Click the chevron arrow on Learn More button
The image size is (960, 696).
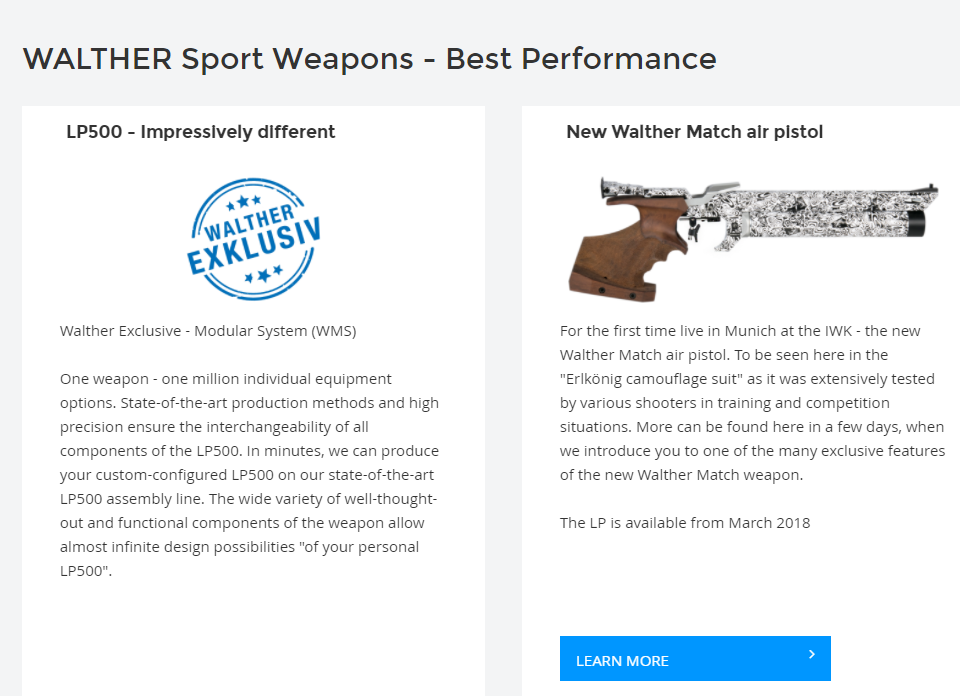tap(812, 654)
